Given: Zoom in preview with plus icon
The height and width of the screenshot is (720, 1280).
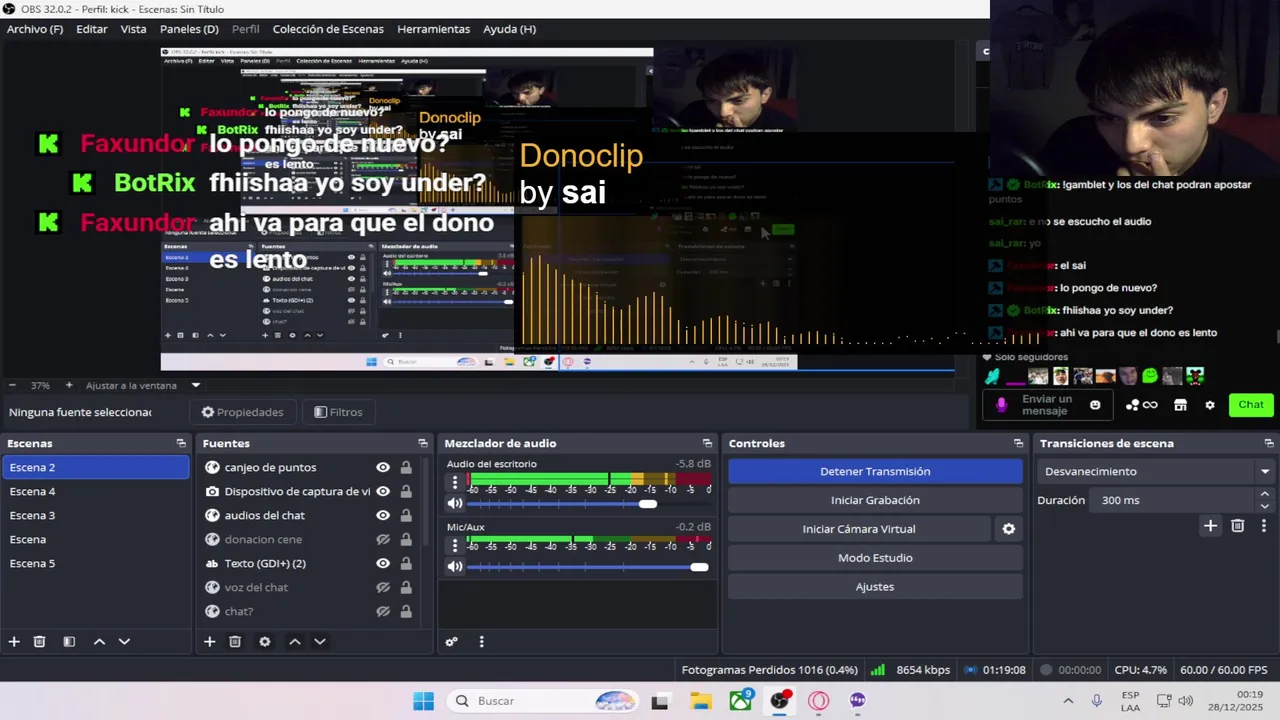Looking at the screenshot, I should tap(69, 385).
